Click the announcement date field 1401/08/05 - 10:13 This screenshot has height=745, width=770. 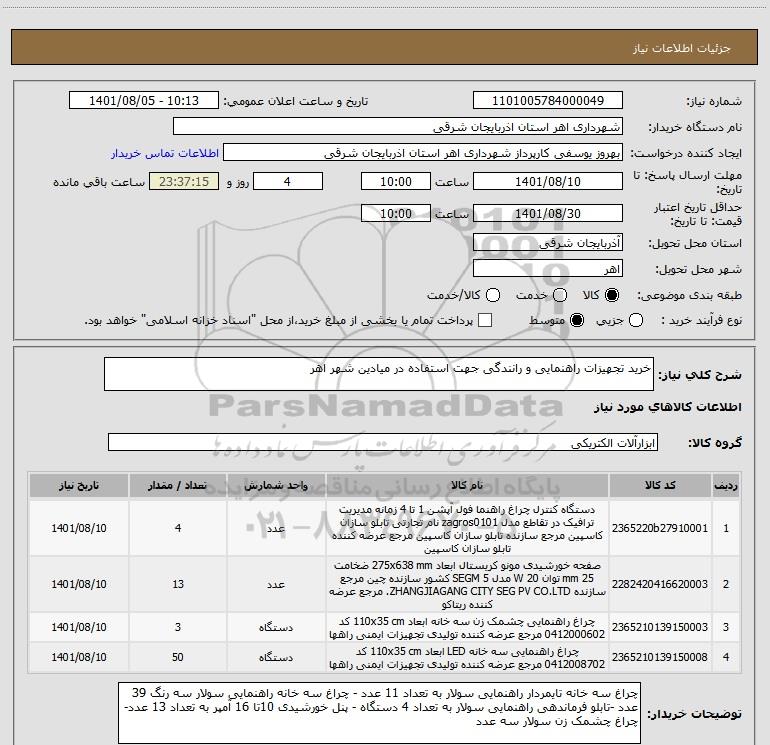click(144, 101)
